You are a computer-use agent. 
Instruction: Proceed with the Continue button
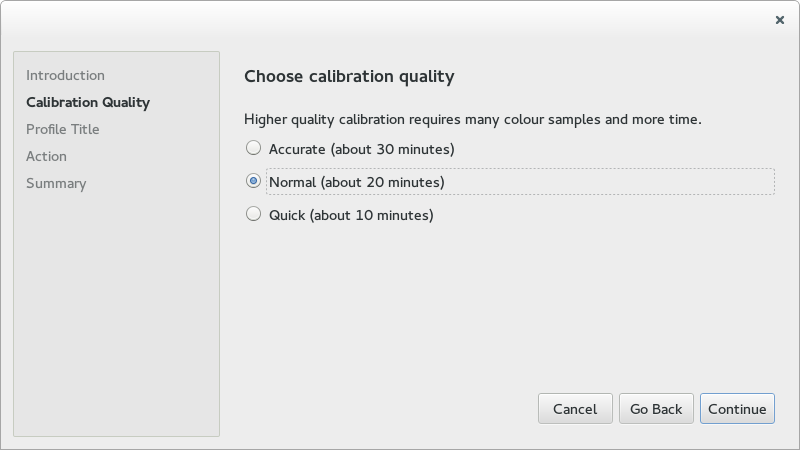(x=737, y=408)
